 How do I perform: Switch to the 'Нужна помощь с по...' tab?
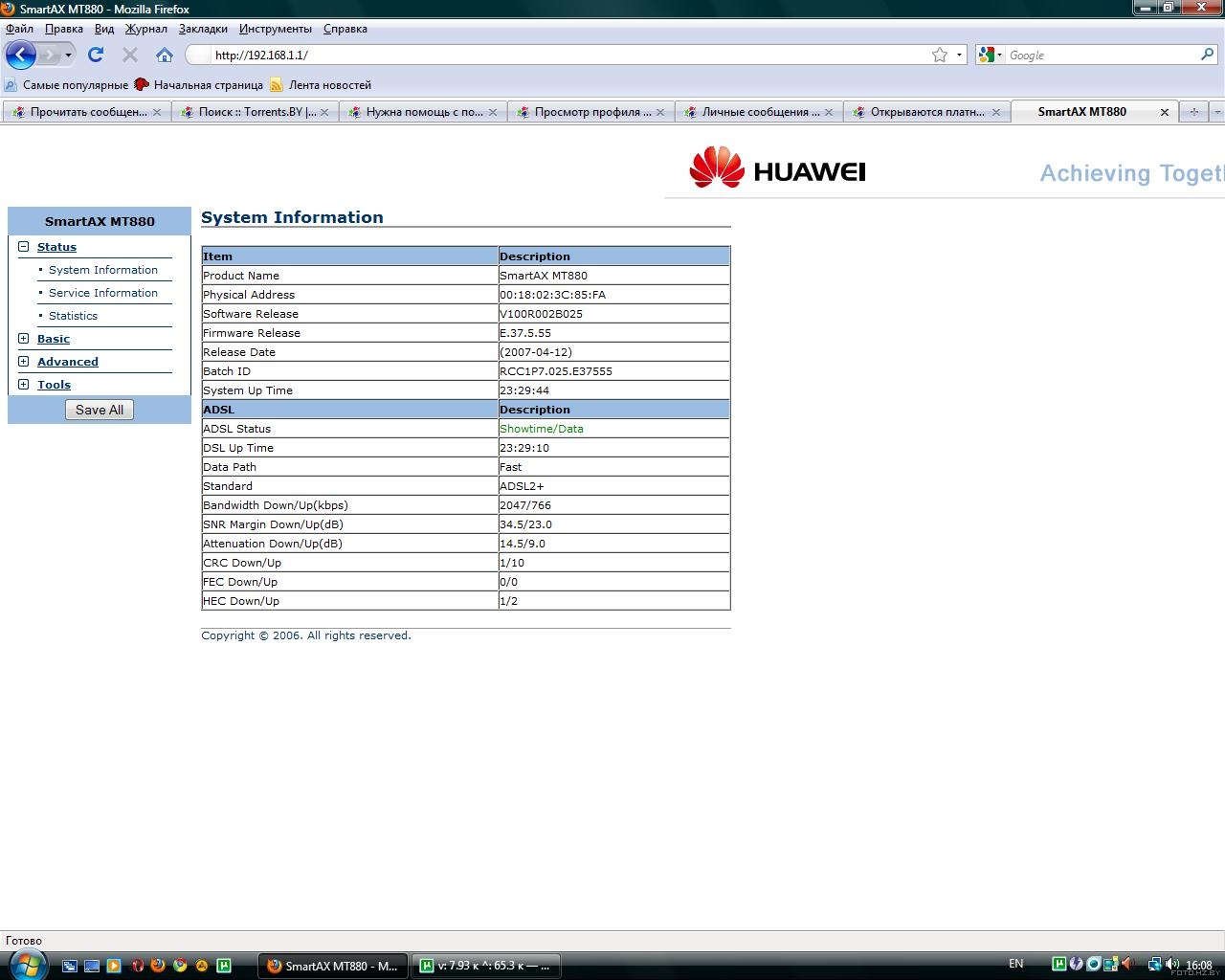[421, 112]
